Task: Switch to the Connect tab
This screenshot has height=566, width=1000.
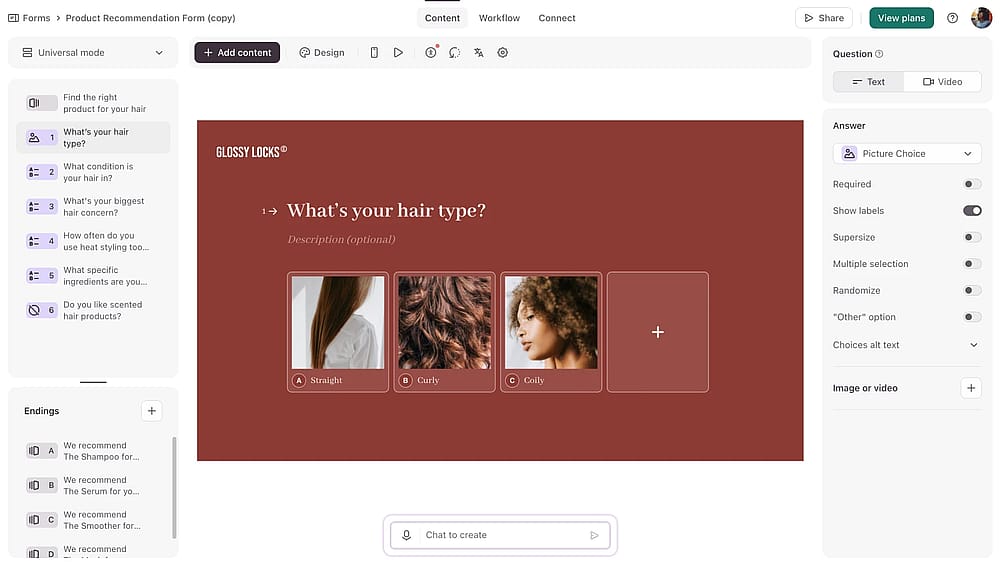Action: (x=557, y=18)
